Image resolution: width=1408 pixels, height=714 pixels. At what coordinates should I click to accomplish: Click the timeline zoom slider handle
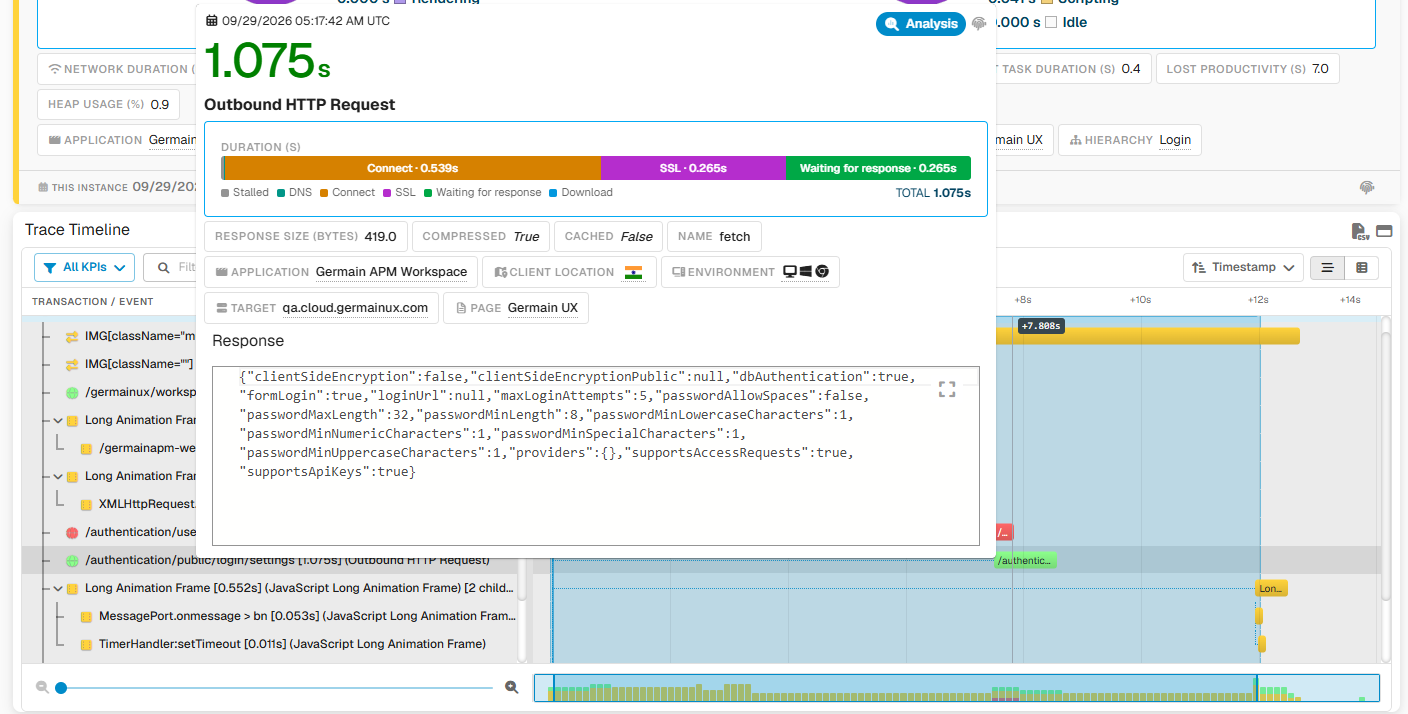click(x=61, y=688)
